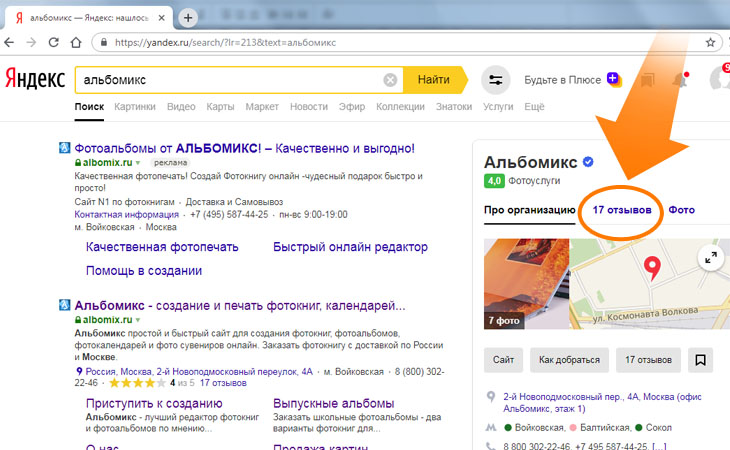Screen dimensions: 730x450
Task: Open Yandex Plus icon
Action: (x=614, y=79)
